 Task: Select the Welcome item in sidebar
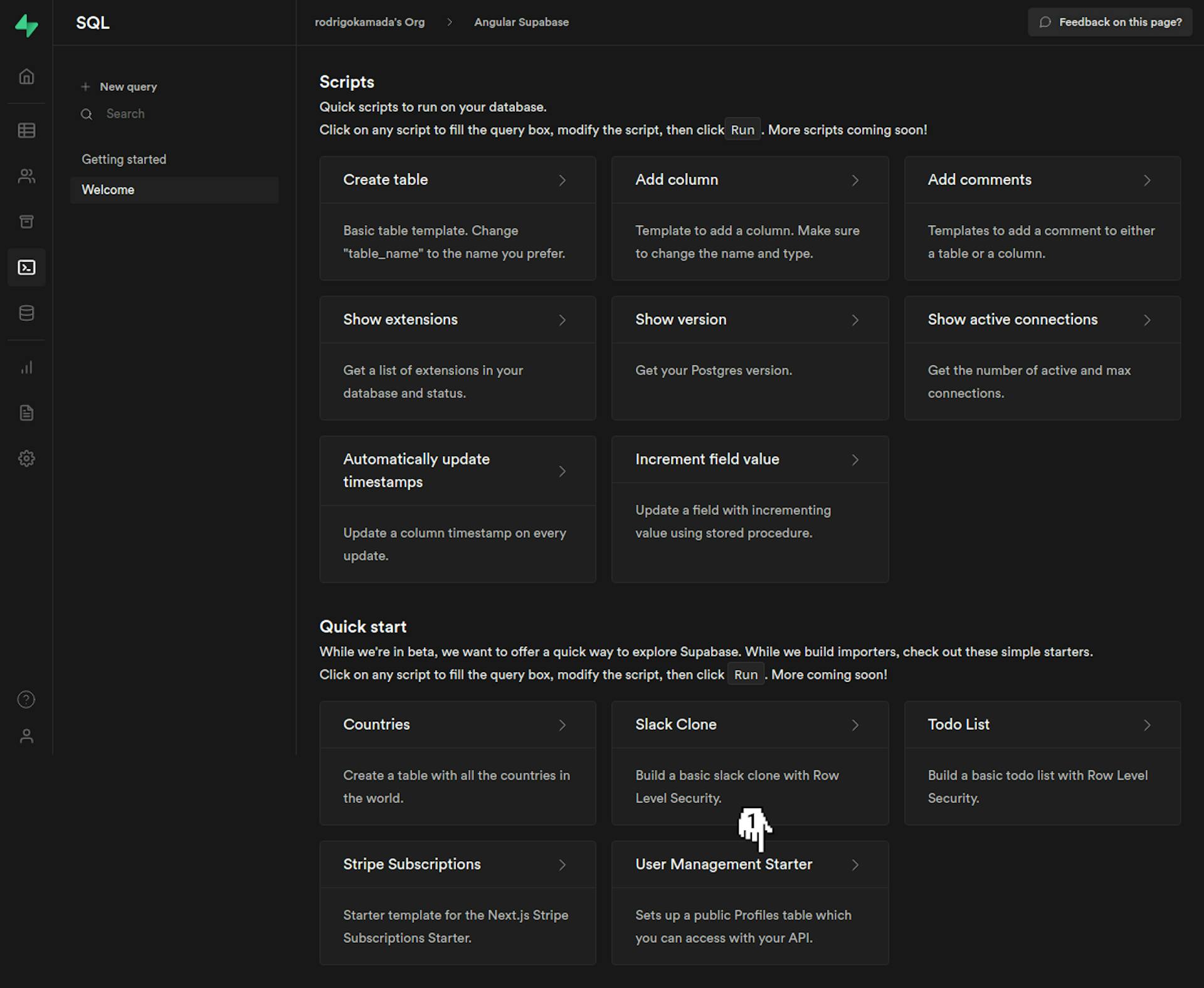(174, 190)
